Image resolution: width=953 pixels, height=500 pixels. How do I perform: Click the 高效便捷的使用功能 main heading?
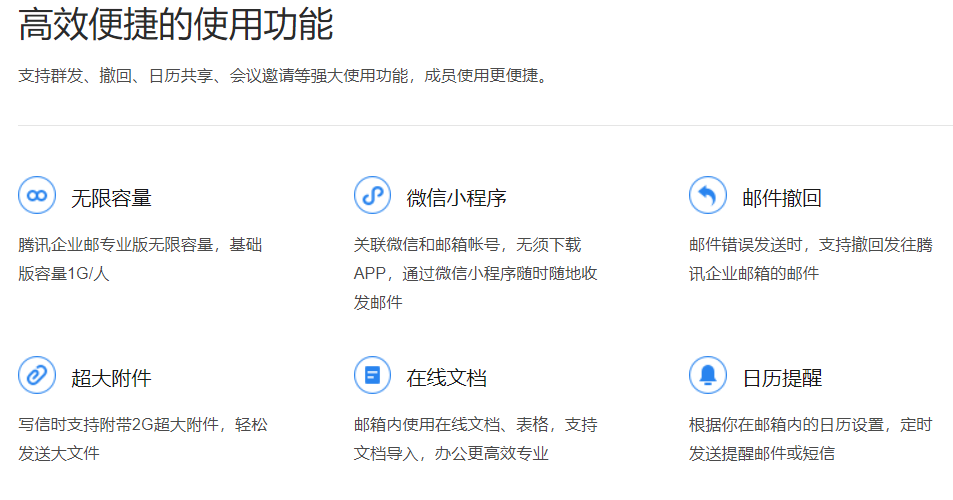coord(176,26)
